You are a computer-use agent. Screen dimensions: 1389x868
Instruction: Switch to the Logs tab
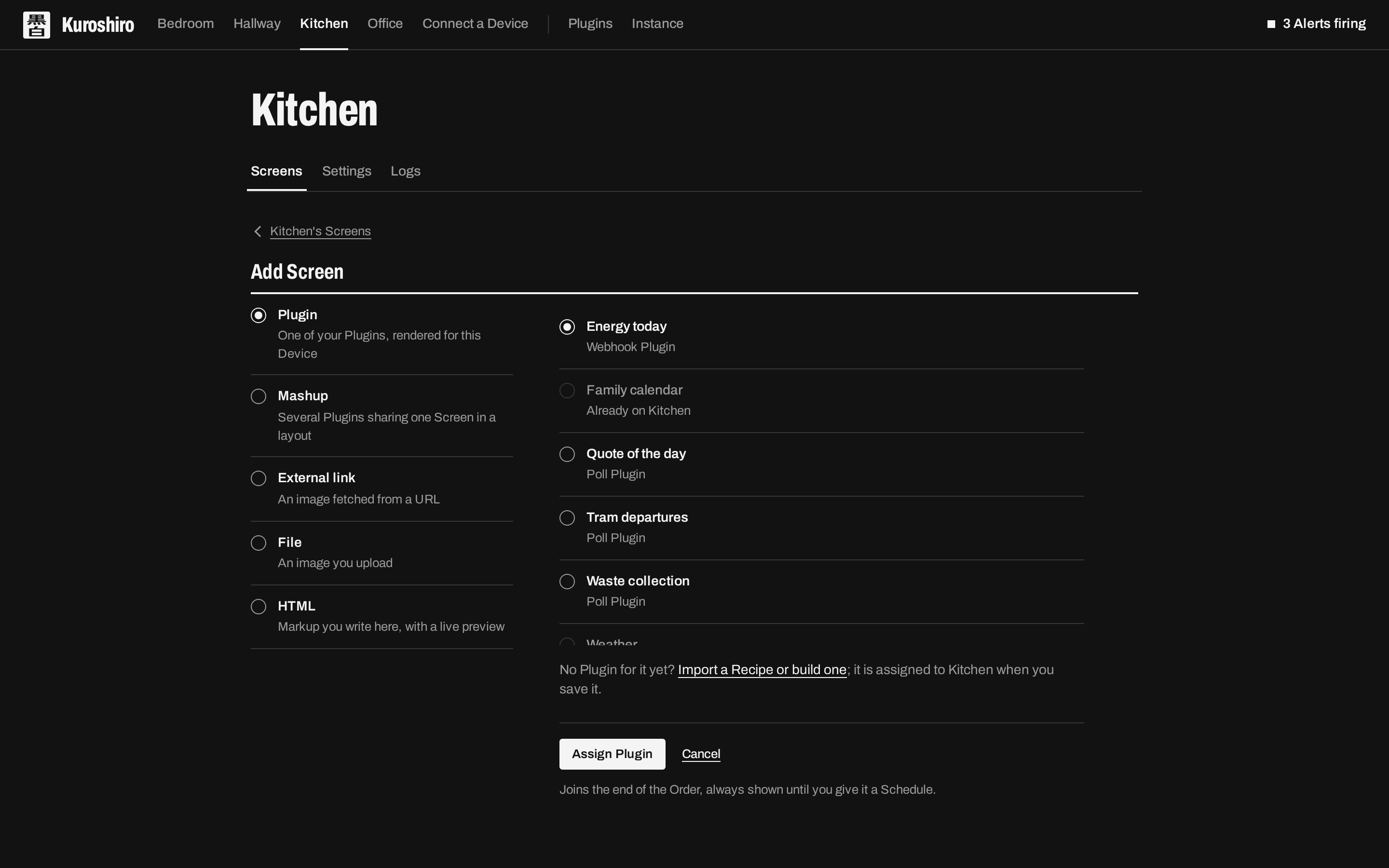tap(406, 171)
